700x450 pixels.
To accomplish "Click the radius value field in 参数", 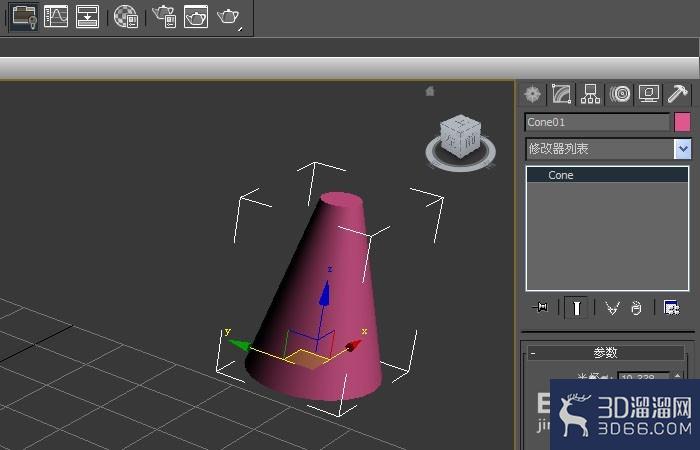I will [x=643, y=376].
